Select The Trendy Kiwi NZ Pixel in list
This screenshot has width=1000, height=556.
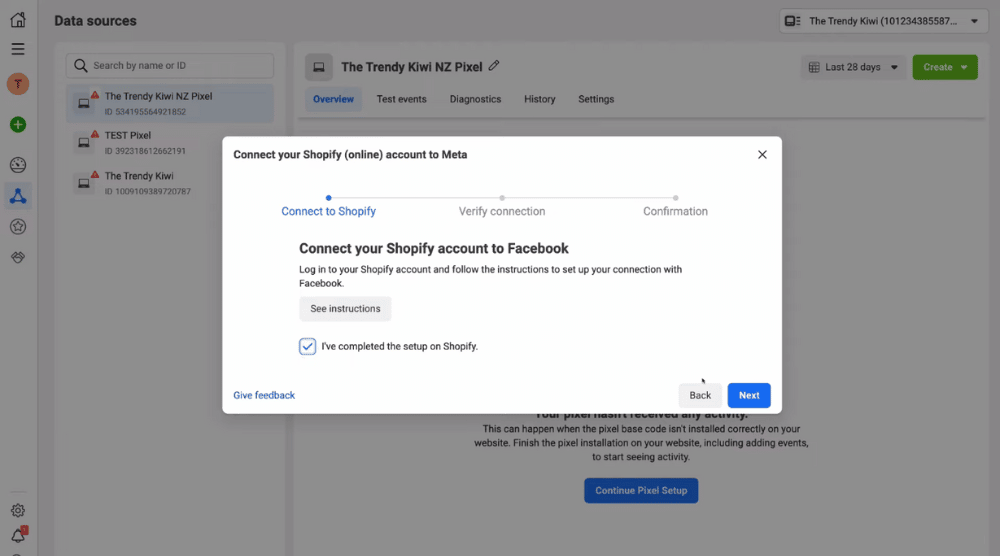170,103
